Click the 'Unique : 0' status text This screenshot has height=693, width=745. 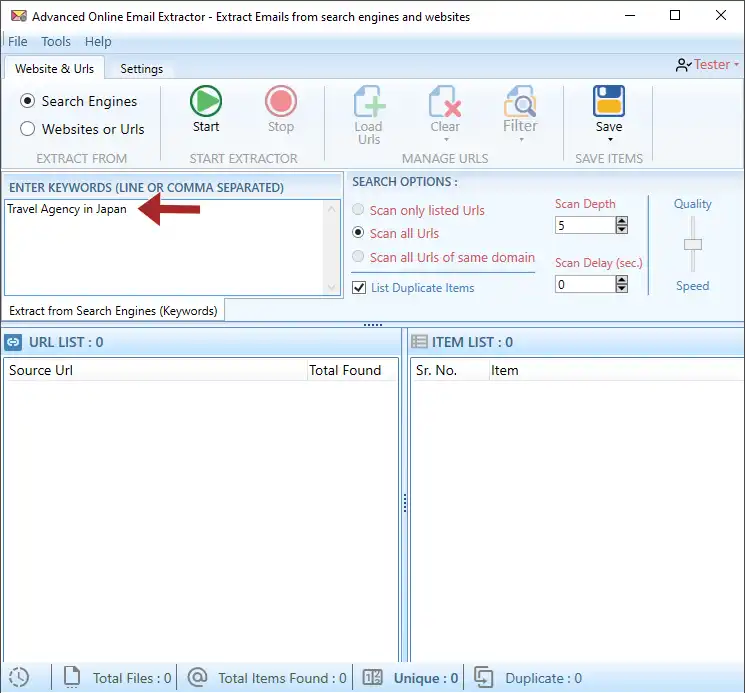[x=425, y=678]
